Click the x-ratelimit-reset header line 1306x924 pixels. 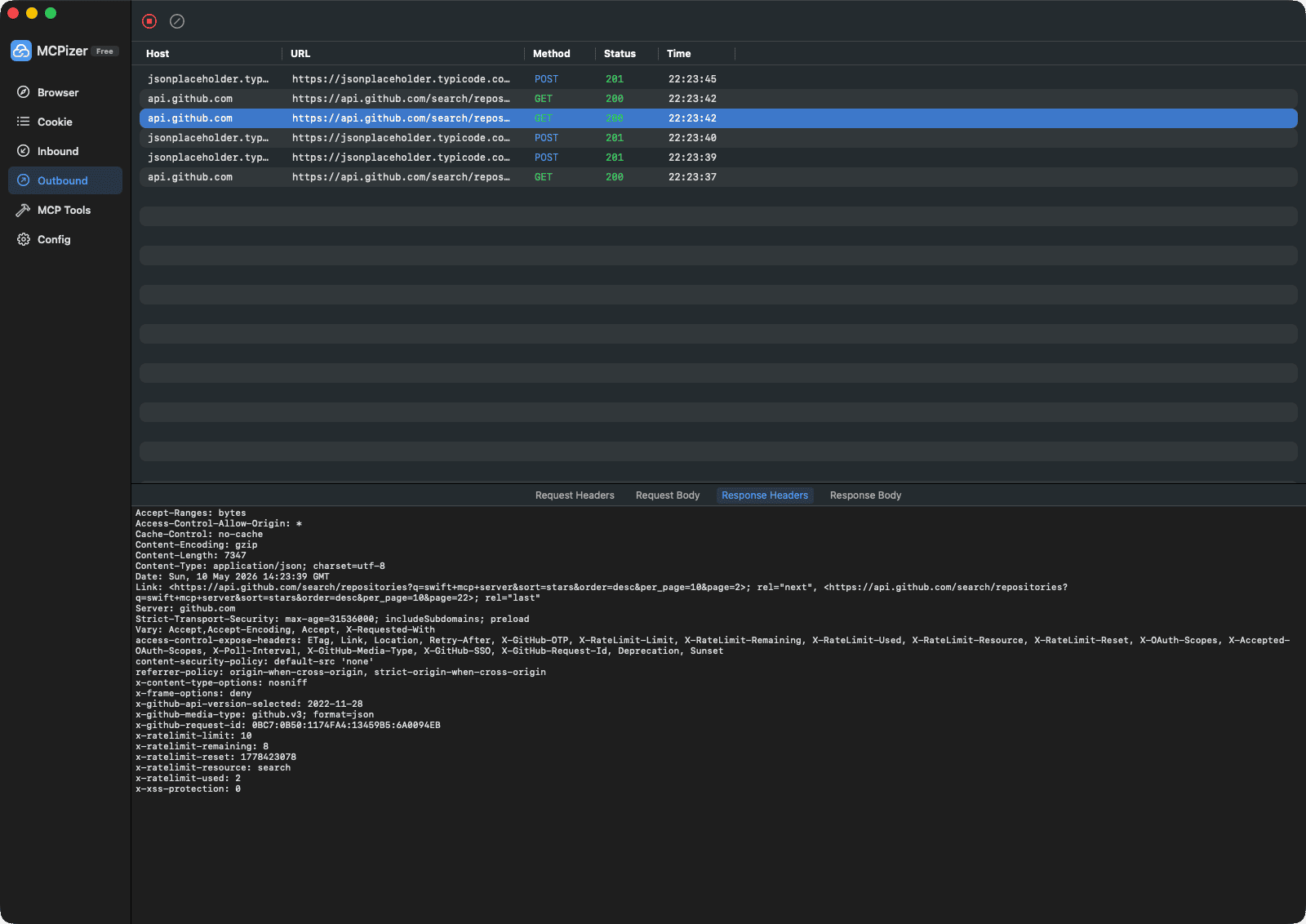pos(215,757)
